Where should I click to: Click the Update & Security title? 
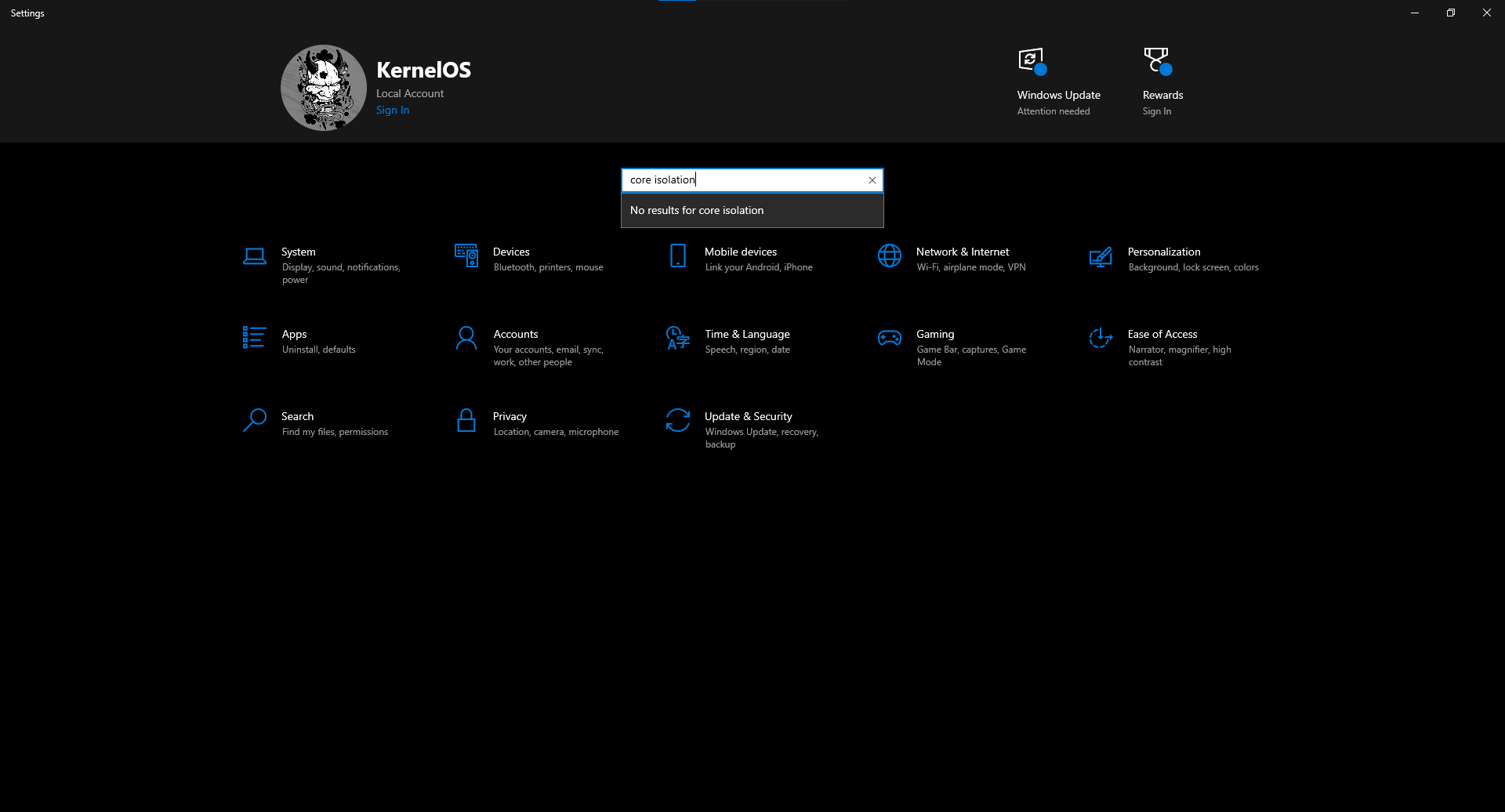pyautogui.click(x=749, y=416)
